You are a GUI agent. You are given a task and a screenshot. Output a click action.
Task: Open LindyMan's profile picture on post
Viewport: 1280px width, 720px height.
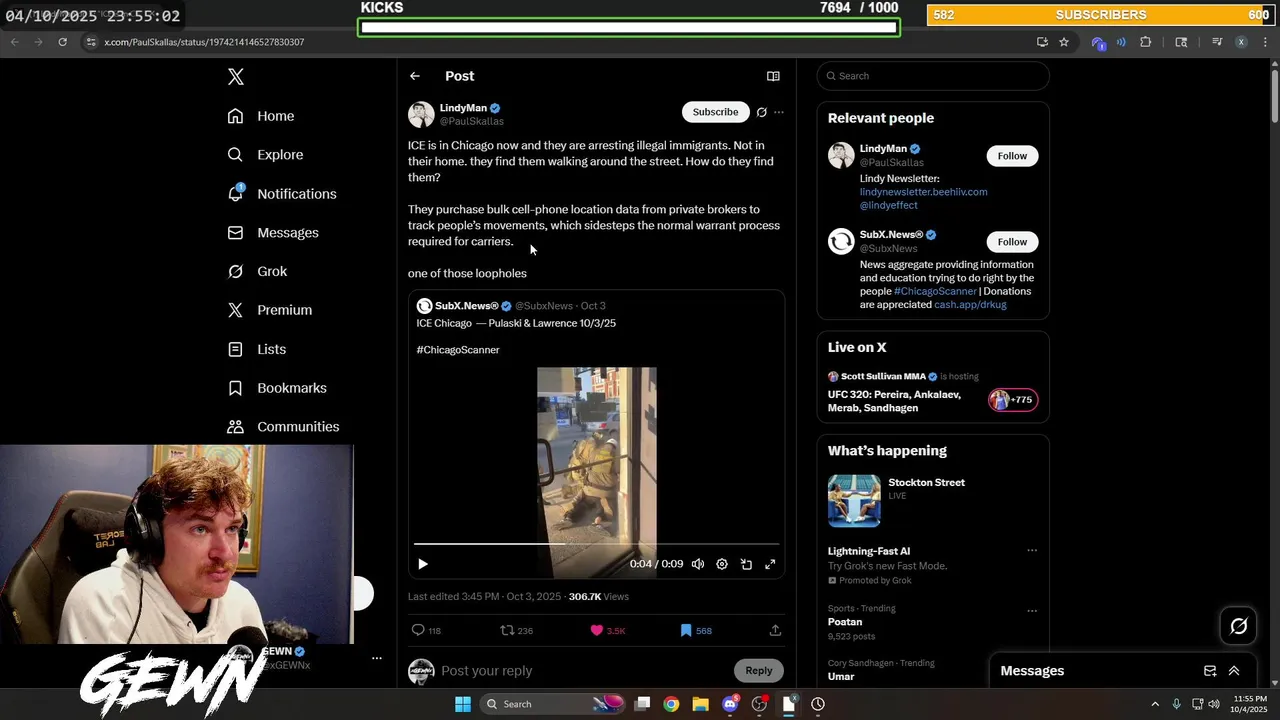click(421, 114)
